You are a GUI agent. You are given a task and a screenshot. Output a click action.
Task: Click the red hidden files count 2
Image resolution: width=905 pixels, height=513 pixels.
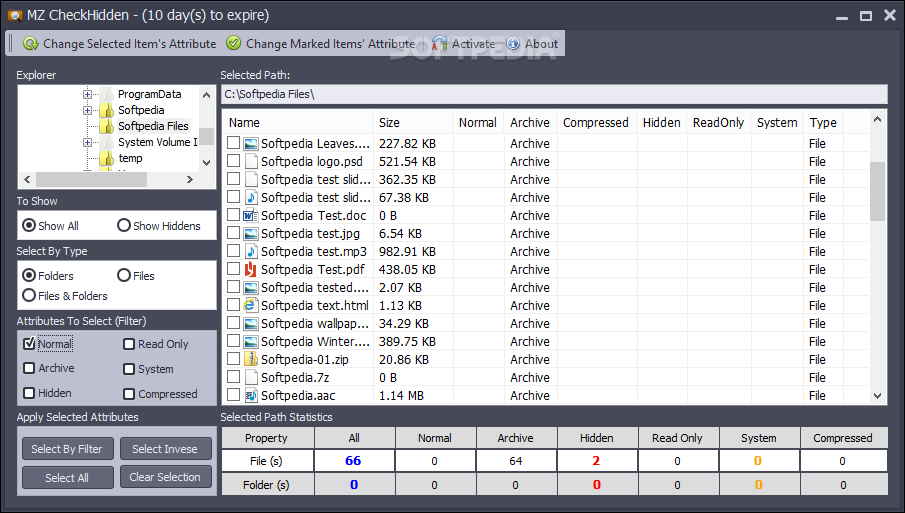point(596,461)
